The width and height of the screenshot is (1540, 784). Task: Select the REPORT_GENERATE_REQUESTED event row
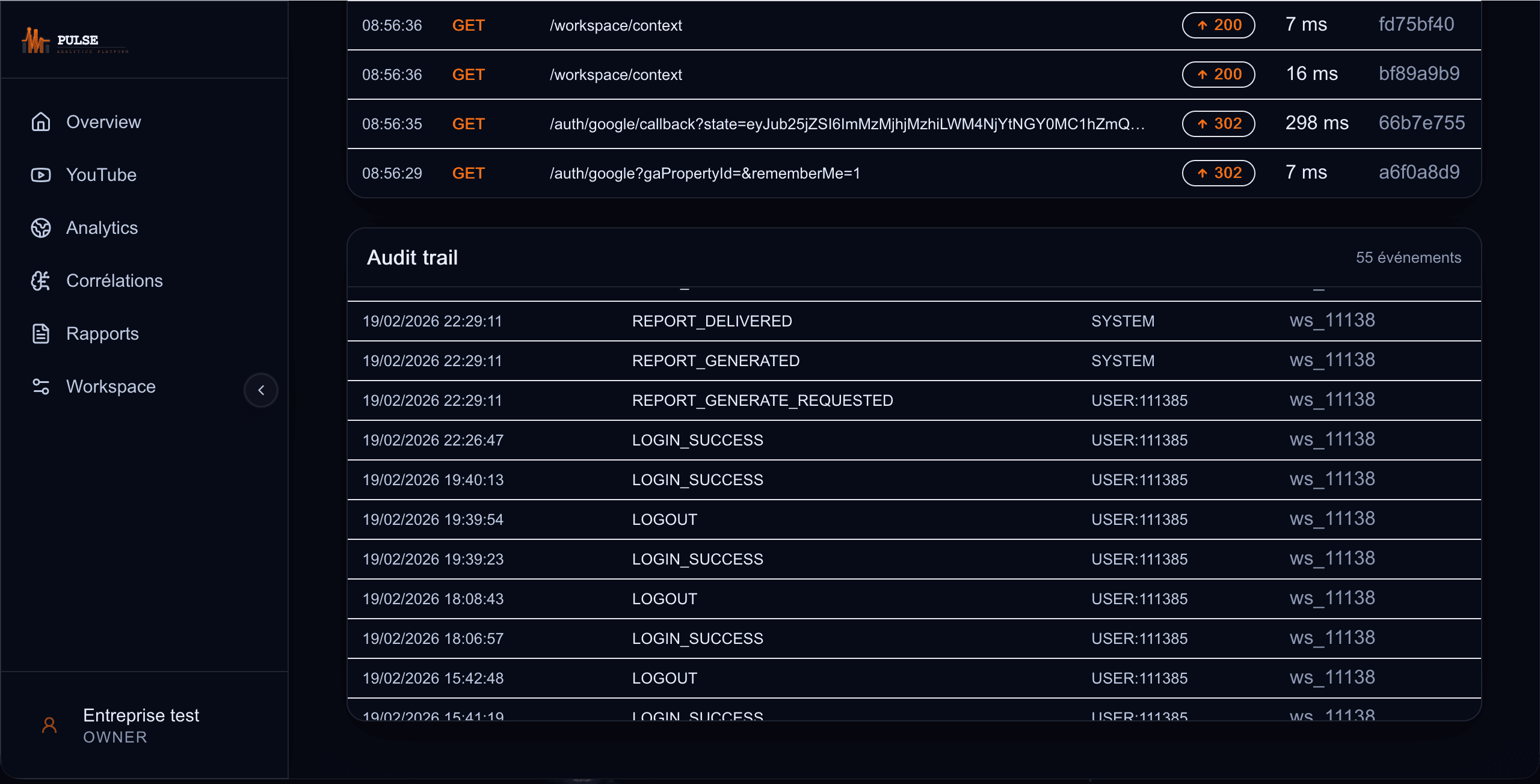[762, 400]
